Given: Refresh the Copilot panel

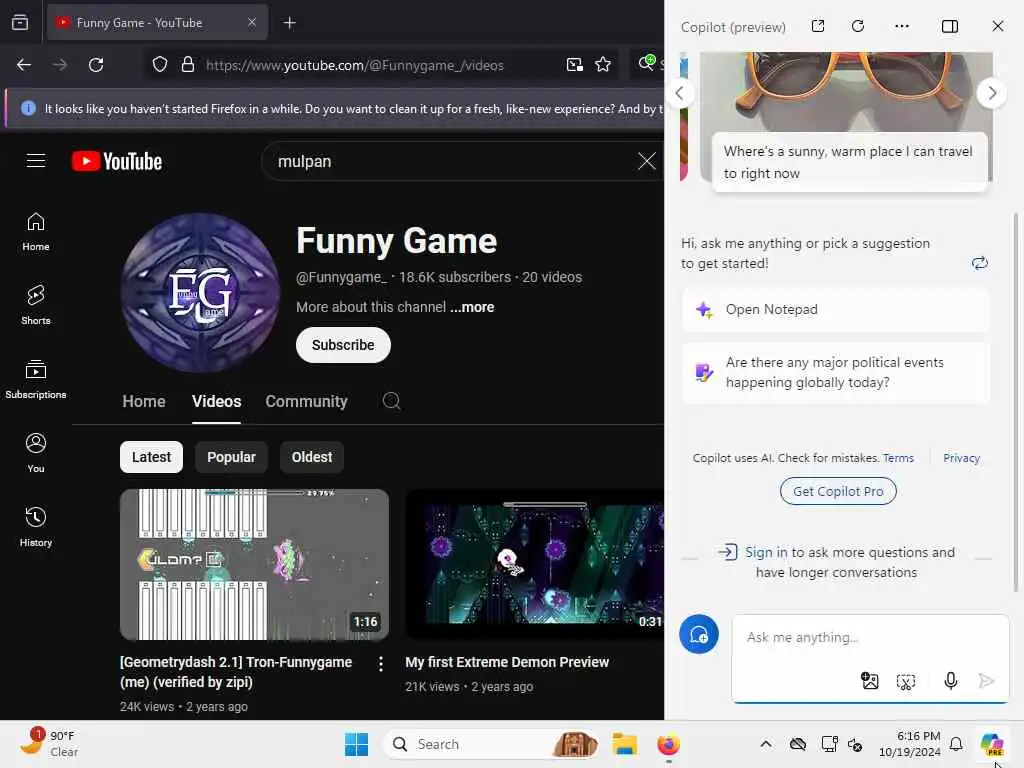Looking at the screenshot, I should pos(858,26).
